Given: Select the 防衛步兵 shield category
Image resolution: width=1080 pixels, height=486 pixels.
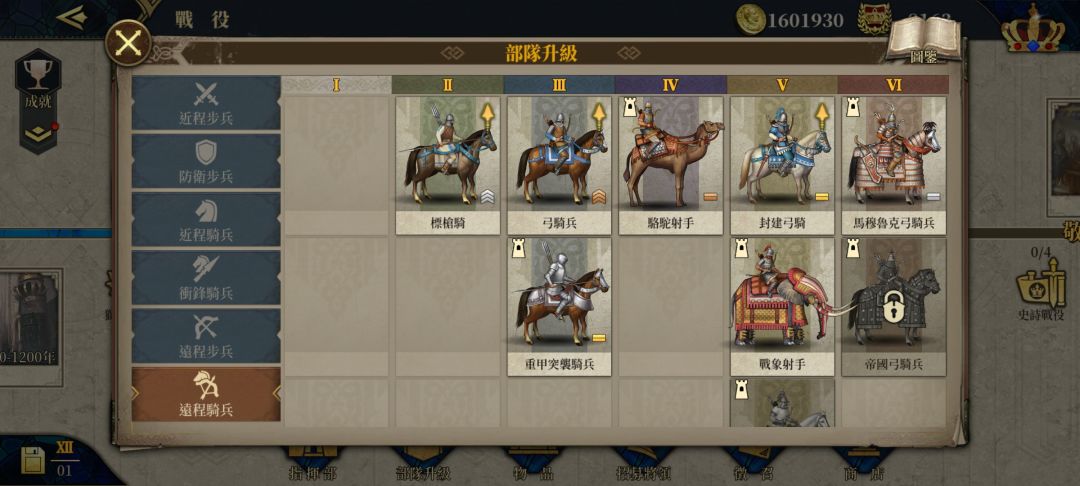Looking at the screenshot, I should pos(206,161).
